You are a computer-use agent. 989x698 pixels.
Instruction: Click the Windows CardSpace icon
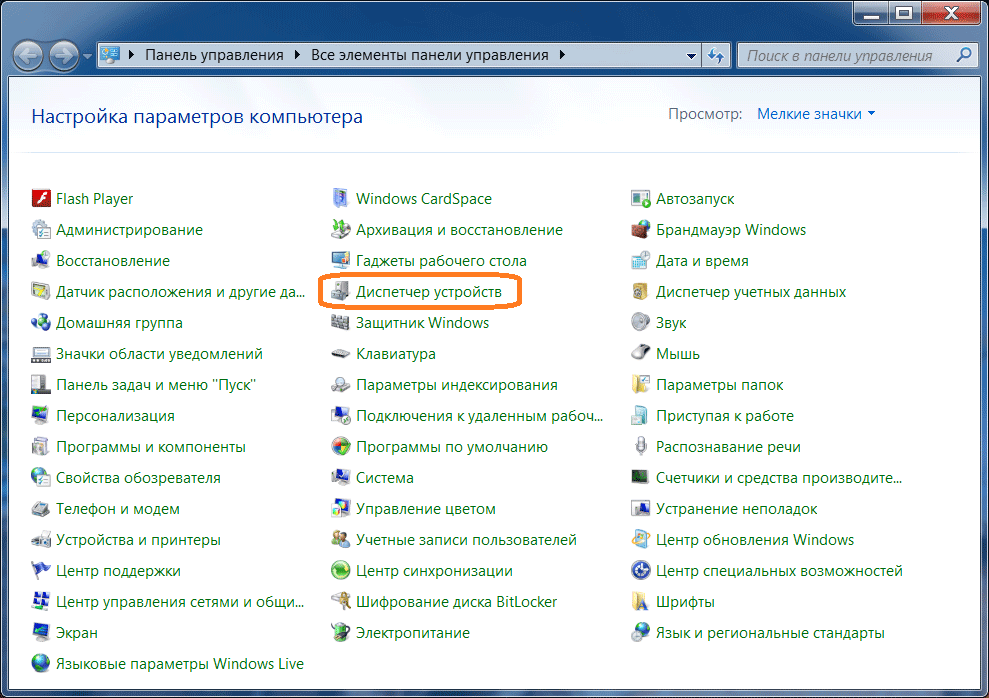341,199
